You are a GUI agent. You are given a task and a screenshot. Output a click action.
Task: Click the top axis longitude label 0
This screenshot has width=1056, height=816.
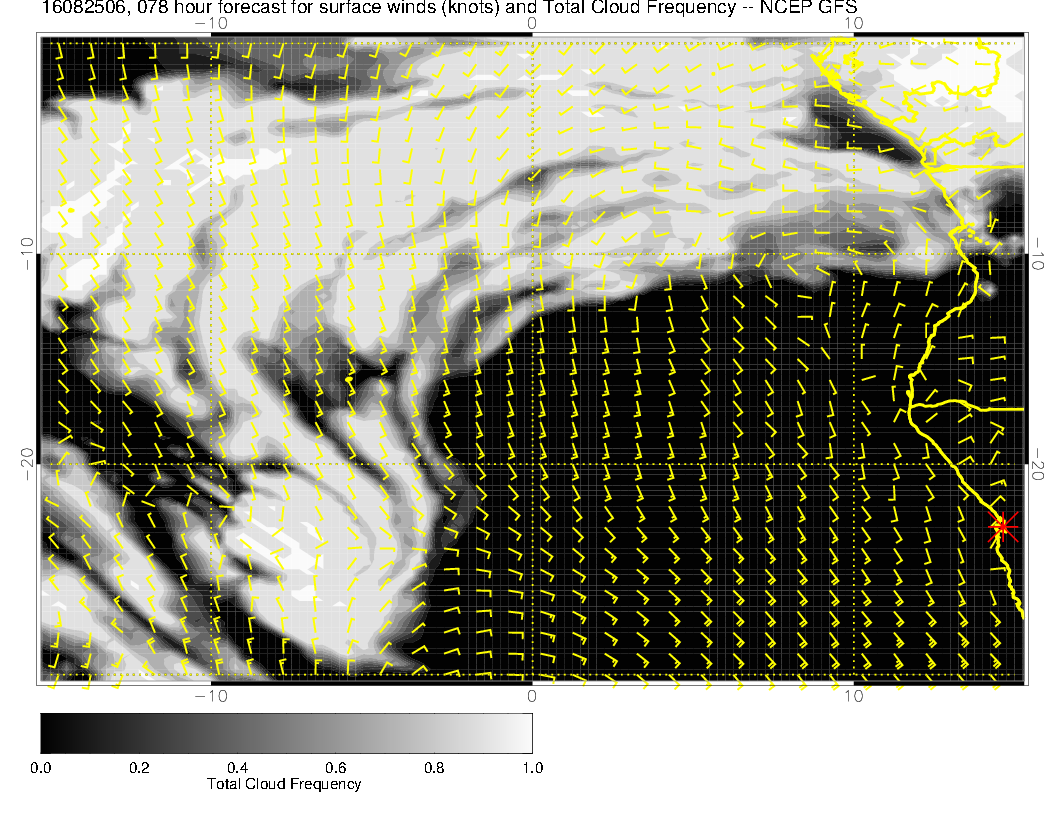532,23
